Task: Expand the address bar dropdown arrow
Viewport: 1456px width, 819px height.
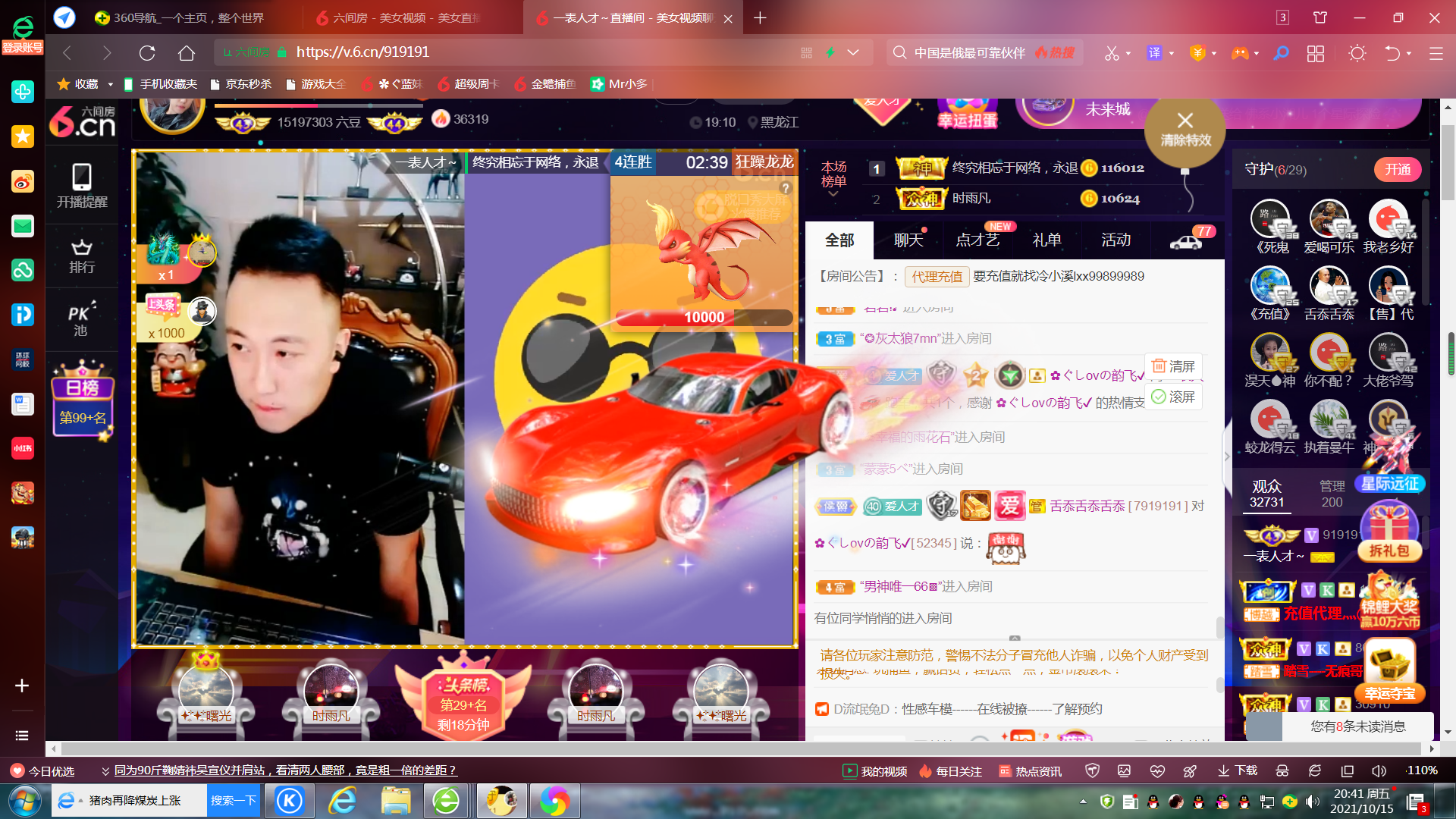Action: (x=853, y=52)
